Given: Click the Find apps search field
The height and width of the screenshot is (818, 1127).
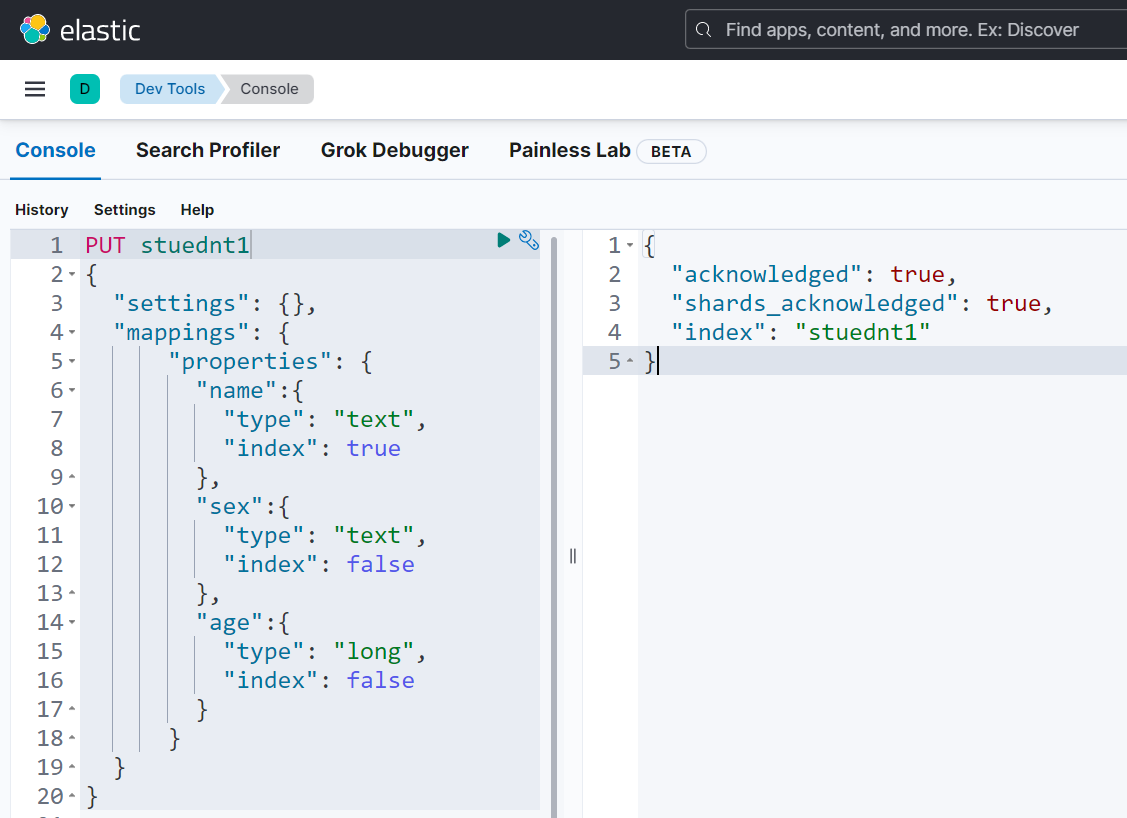Looking at the screenshot, I should click(x=900, y=30).
